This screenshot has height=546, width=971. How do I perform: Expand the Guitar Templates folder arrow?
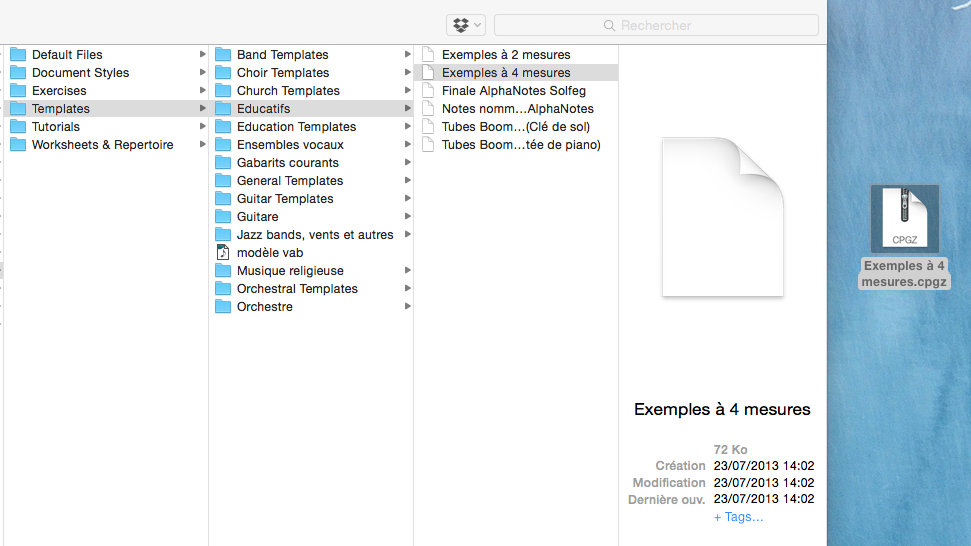(408, 199)
